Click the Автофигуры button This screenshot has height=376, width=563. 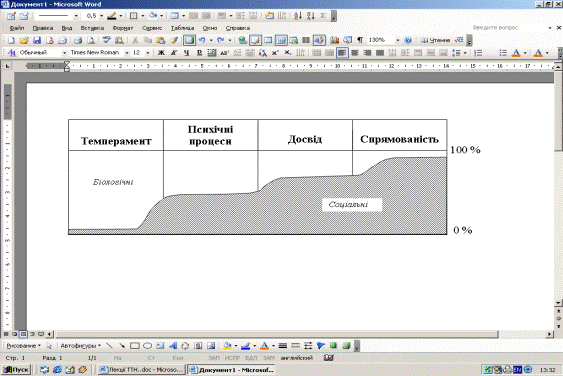click(x=80, y=346)
